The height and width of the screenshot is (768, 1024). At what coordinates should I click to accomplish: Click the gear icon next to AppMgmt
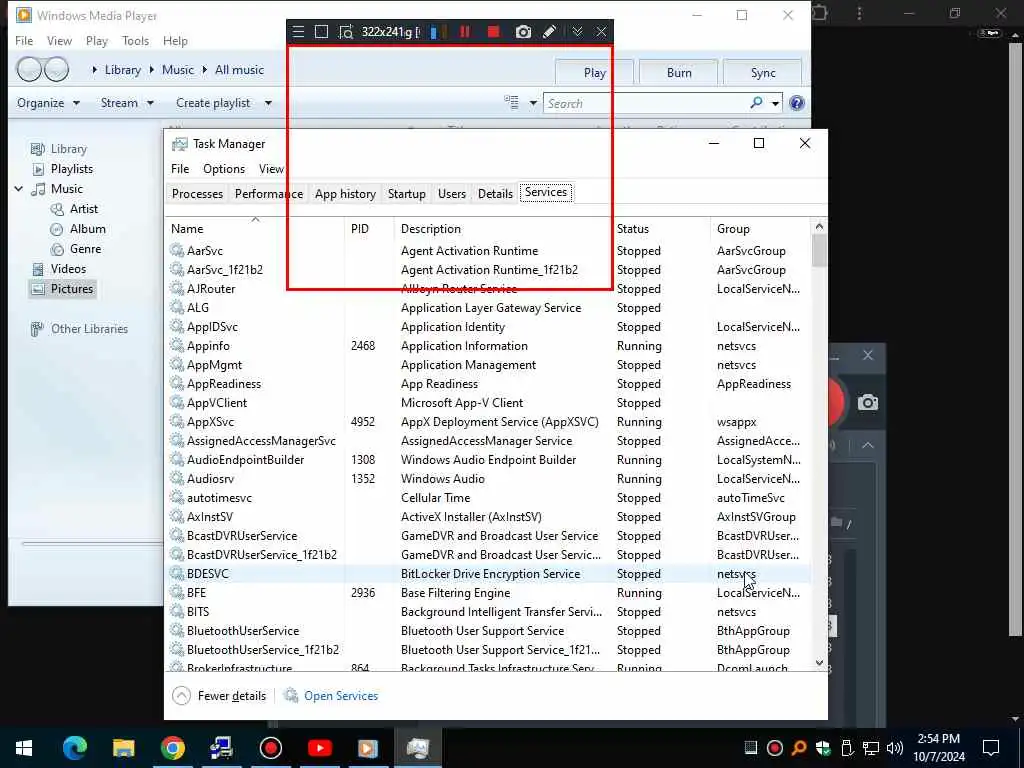pyautogui.click(x=177, y=364)
